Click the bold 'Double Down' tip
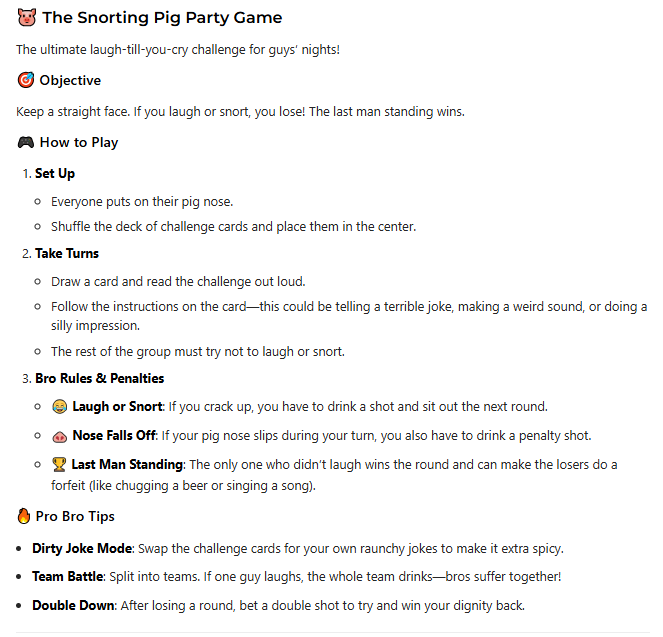This screenshot has height=637, width=663. point(72,605)
